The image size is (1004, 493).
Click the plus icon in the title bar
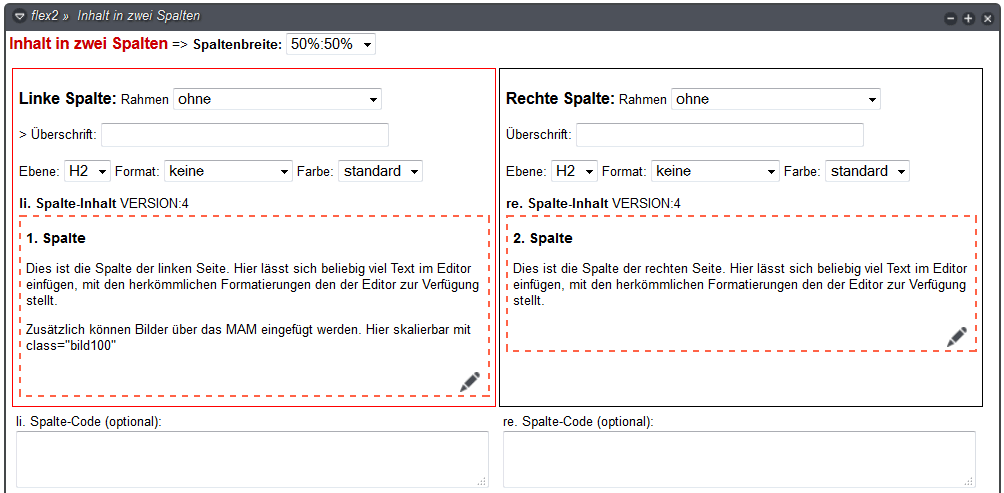click(968, 19)
